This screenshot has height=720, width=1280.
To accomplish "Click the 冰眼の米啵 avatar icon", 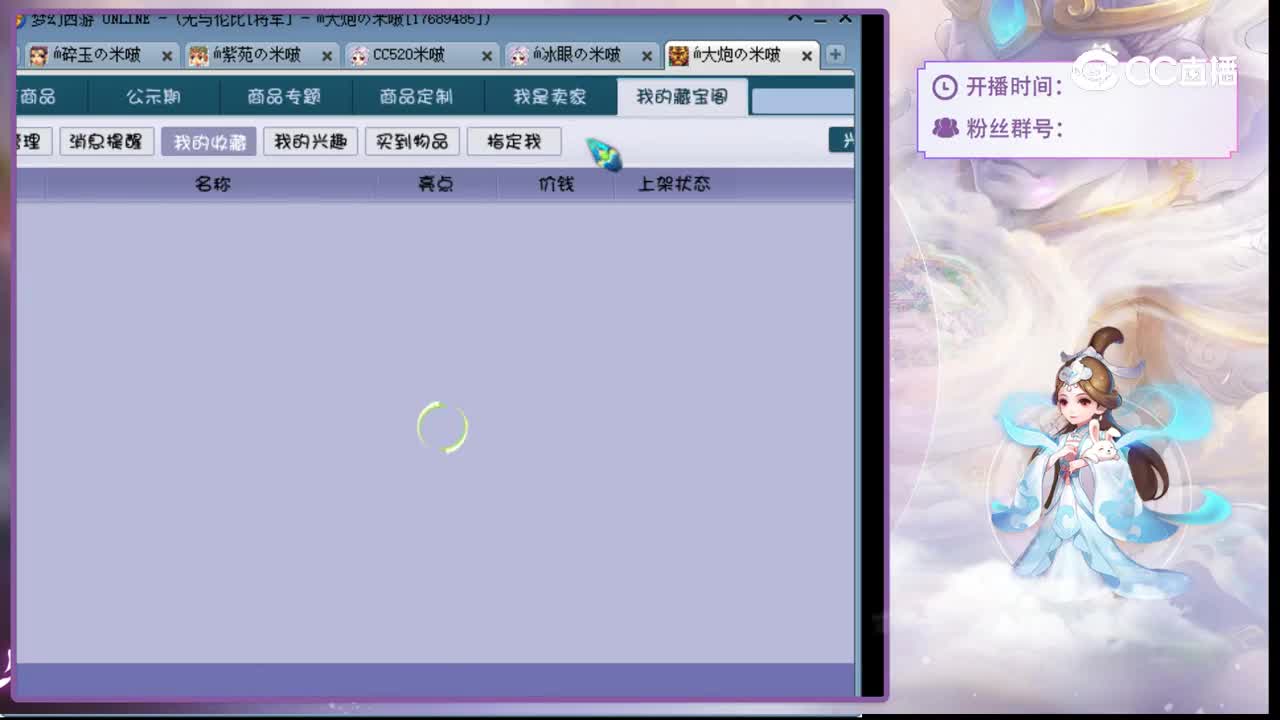I will (x=519, y=56).
